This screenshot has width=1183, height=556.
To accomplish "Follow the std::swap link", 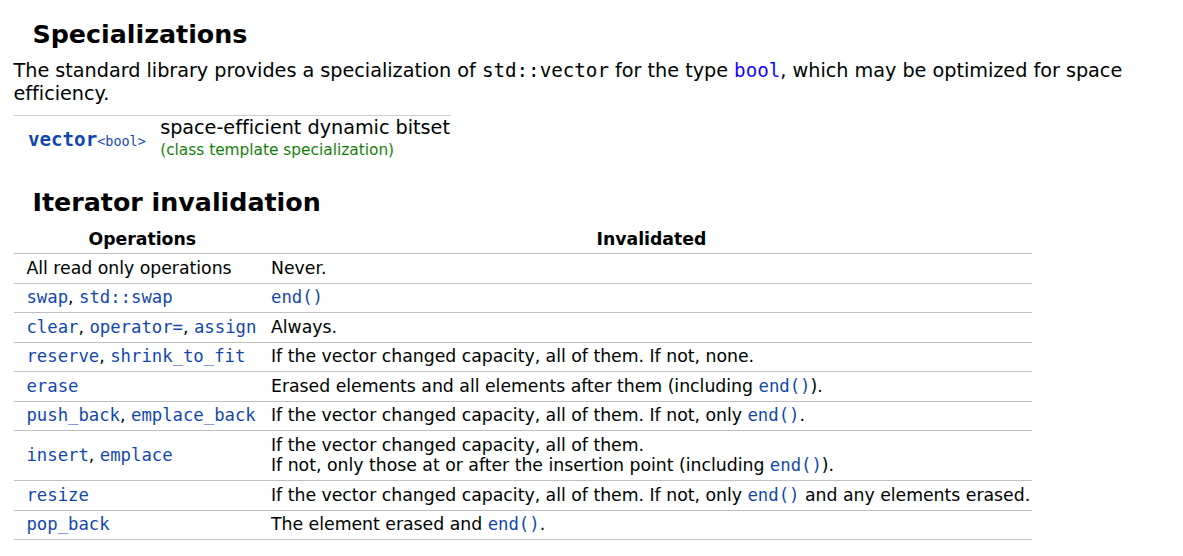I will coord(126,297).
